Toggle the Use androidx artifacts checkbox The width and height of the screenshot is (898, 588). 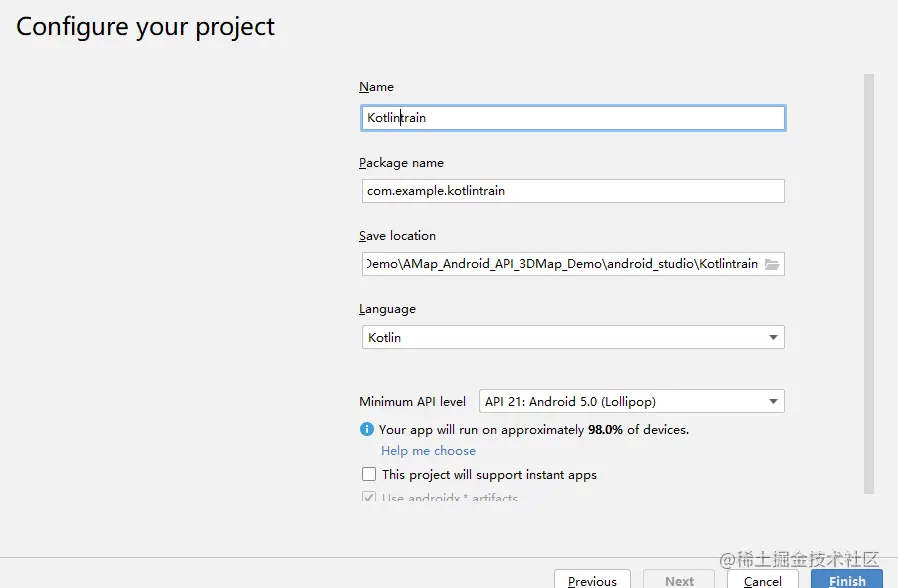pyautogui.click(x=370, y=497)
